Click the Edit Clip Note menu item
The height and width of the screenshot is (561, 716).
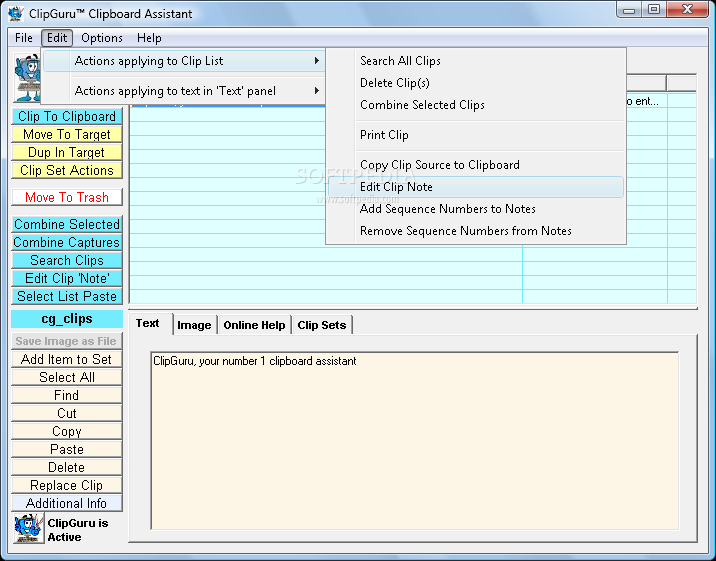click(475, 187)
